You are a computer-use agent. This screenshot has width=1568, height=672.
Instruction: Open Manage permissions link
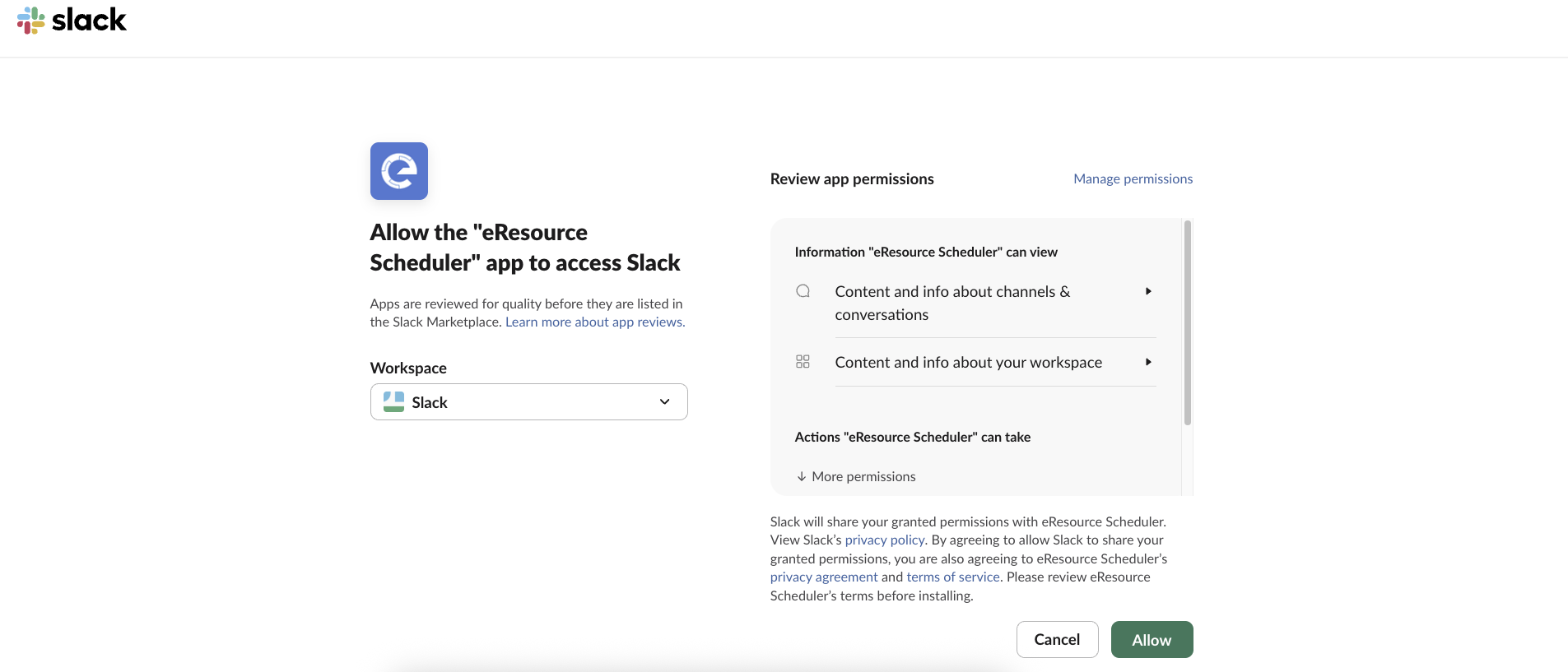1133,178
